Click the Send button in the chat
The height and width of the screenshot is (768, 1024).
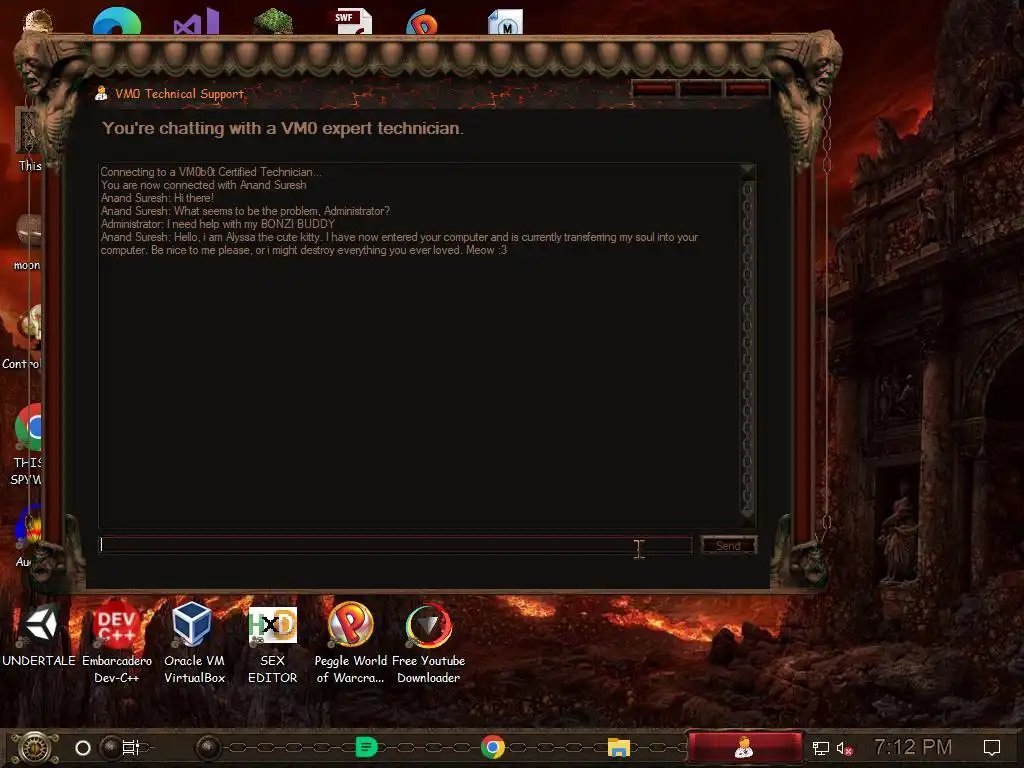729,545
